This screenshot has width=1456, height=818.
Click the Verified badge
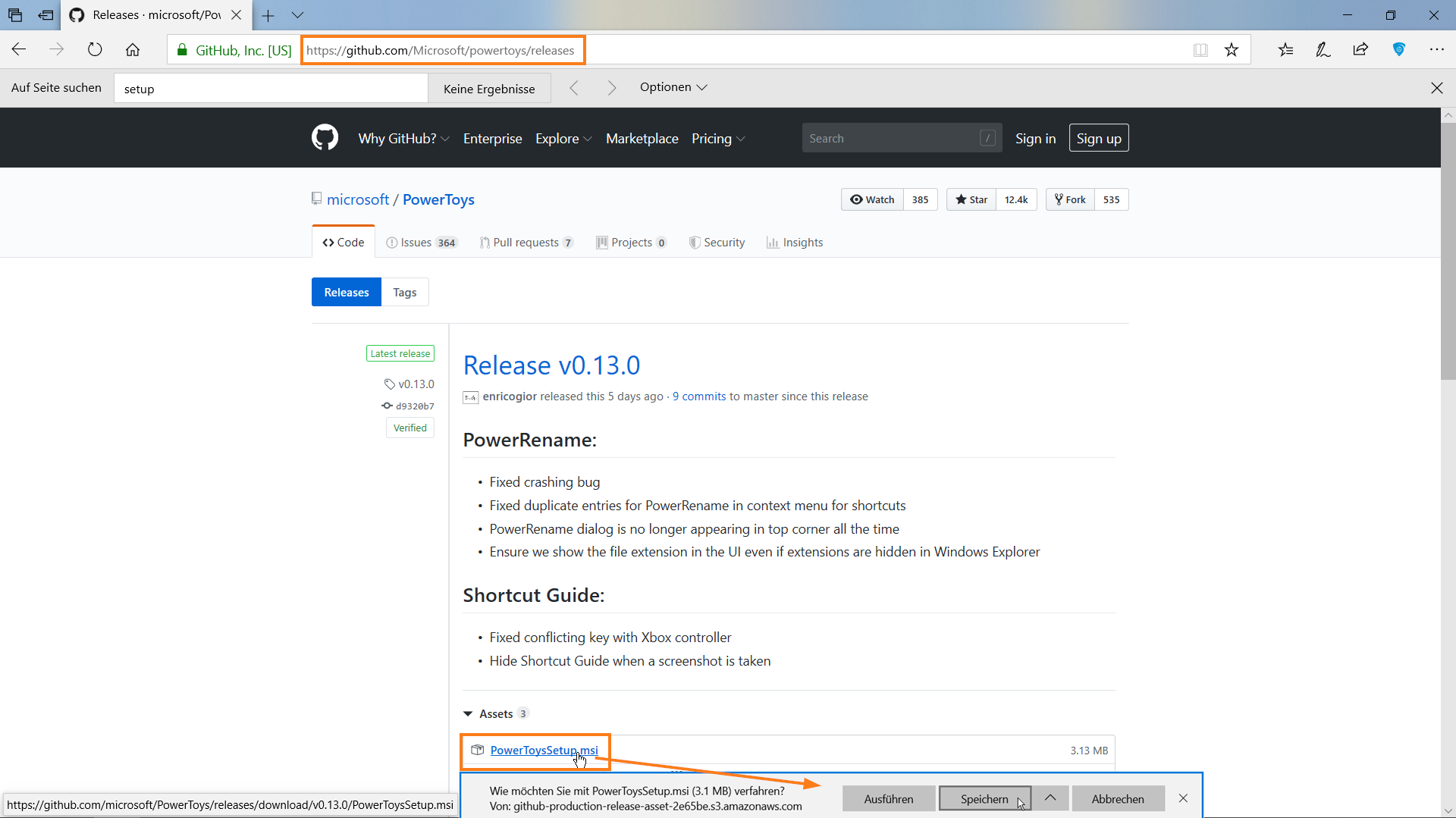coord(410,428)
